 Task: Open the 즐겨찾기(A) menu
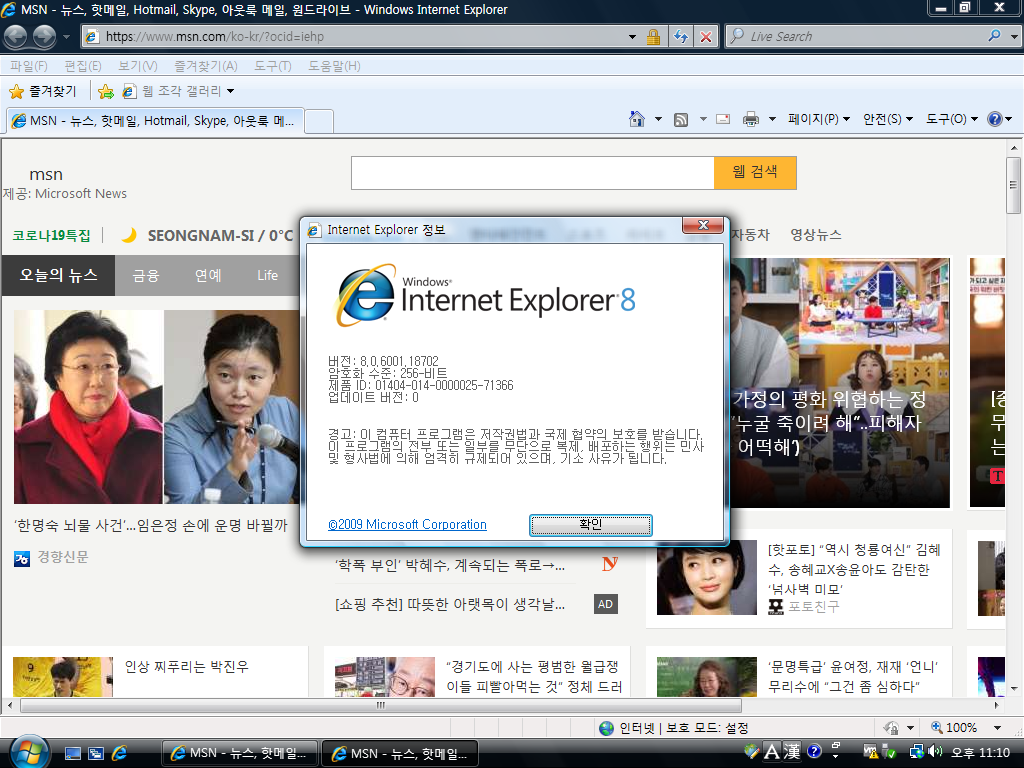pos(206,66)
